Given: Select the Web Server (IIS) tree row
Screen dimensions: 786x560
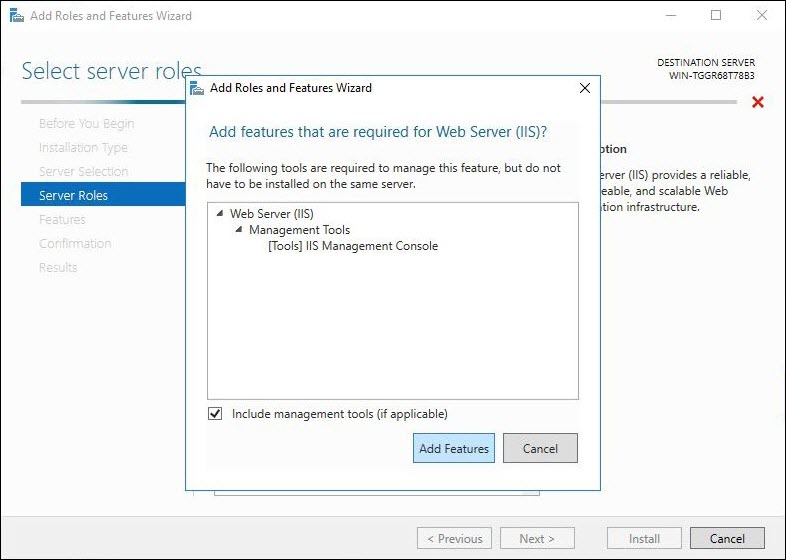Looking at the screenshot, I should [x=272, y=214].
